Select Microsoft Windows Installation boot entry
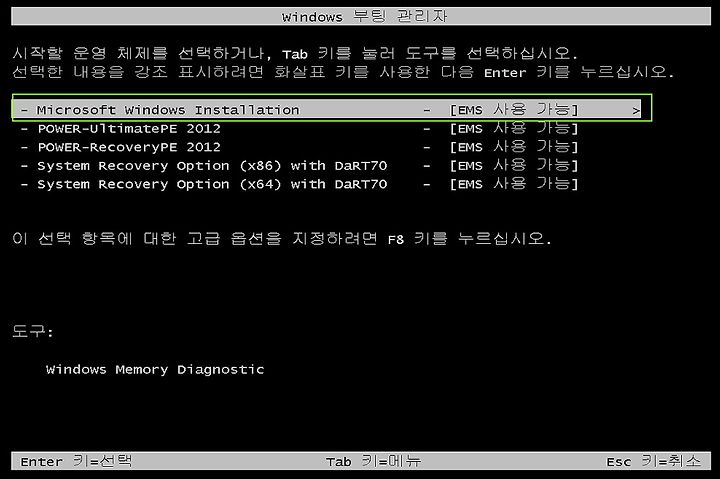 pyautogui.click(x=327, y=110)
